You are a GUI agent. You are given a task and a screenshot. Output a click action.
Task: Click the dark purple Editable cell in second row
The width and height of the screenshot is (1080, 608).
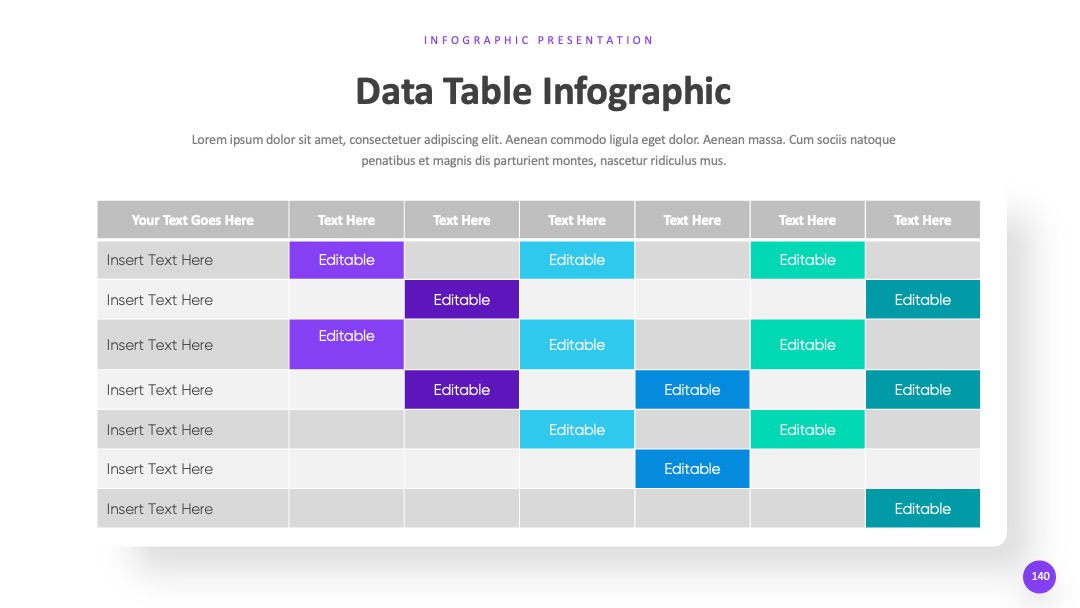pyautogui.click(x=461, y=300)
